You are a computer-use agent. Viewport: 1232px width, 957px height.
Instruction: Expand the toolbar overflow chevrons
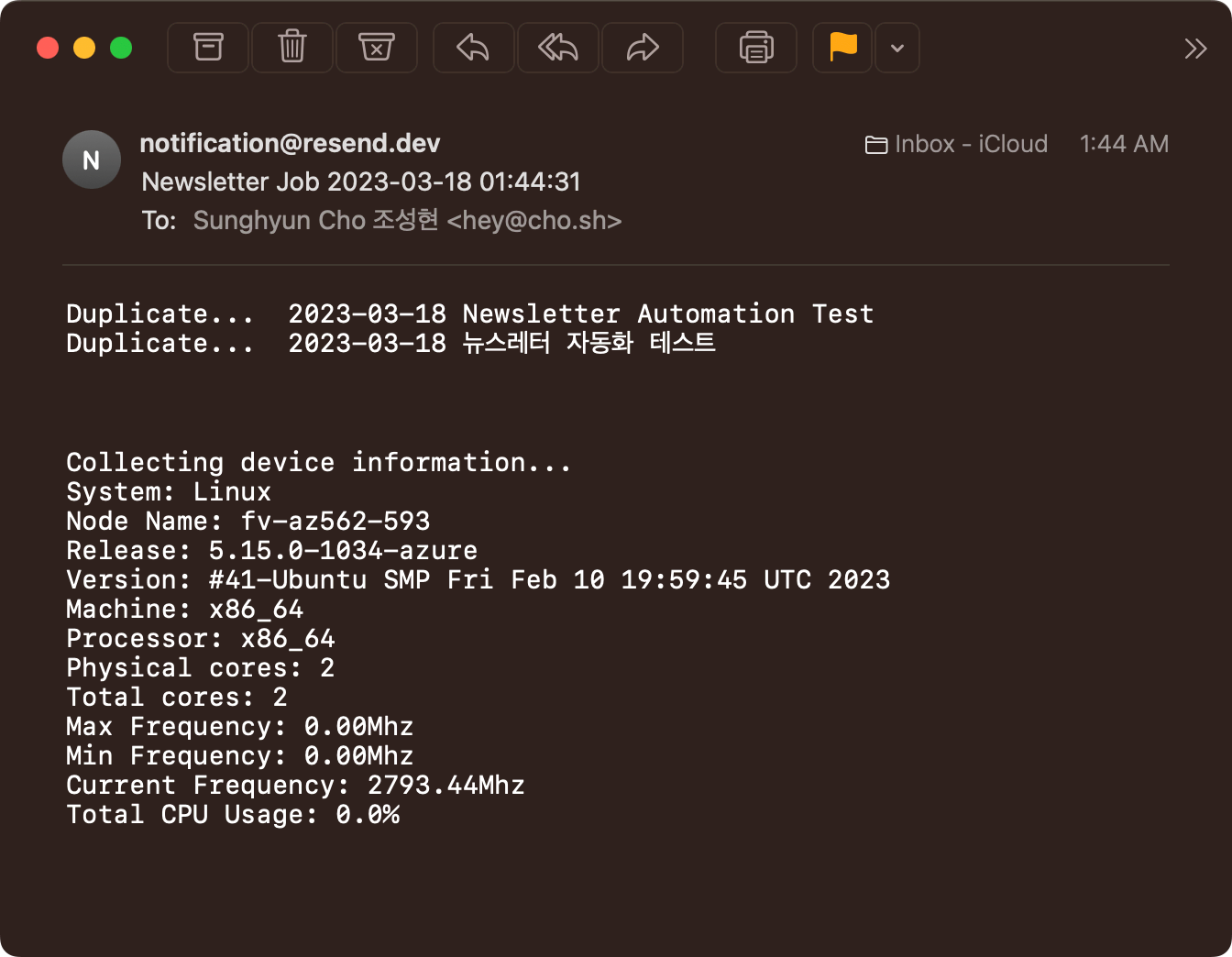tap(1194, 49)
